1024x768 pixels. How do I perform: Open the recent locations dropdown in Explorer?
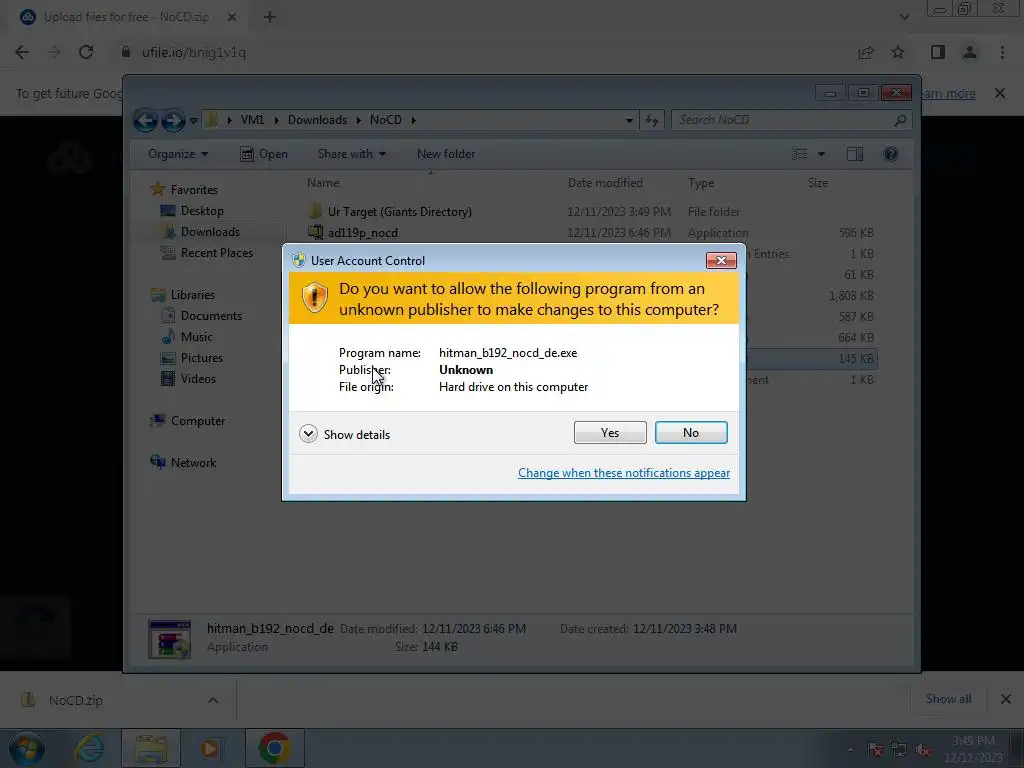tap(193, 120)
